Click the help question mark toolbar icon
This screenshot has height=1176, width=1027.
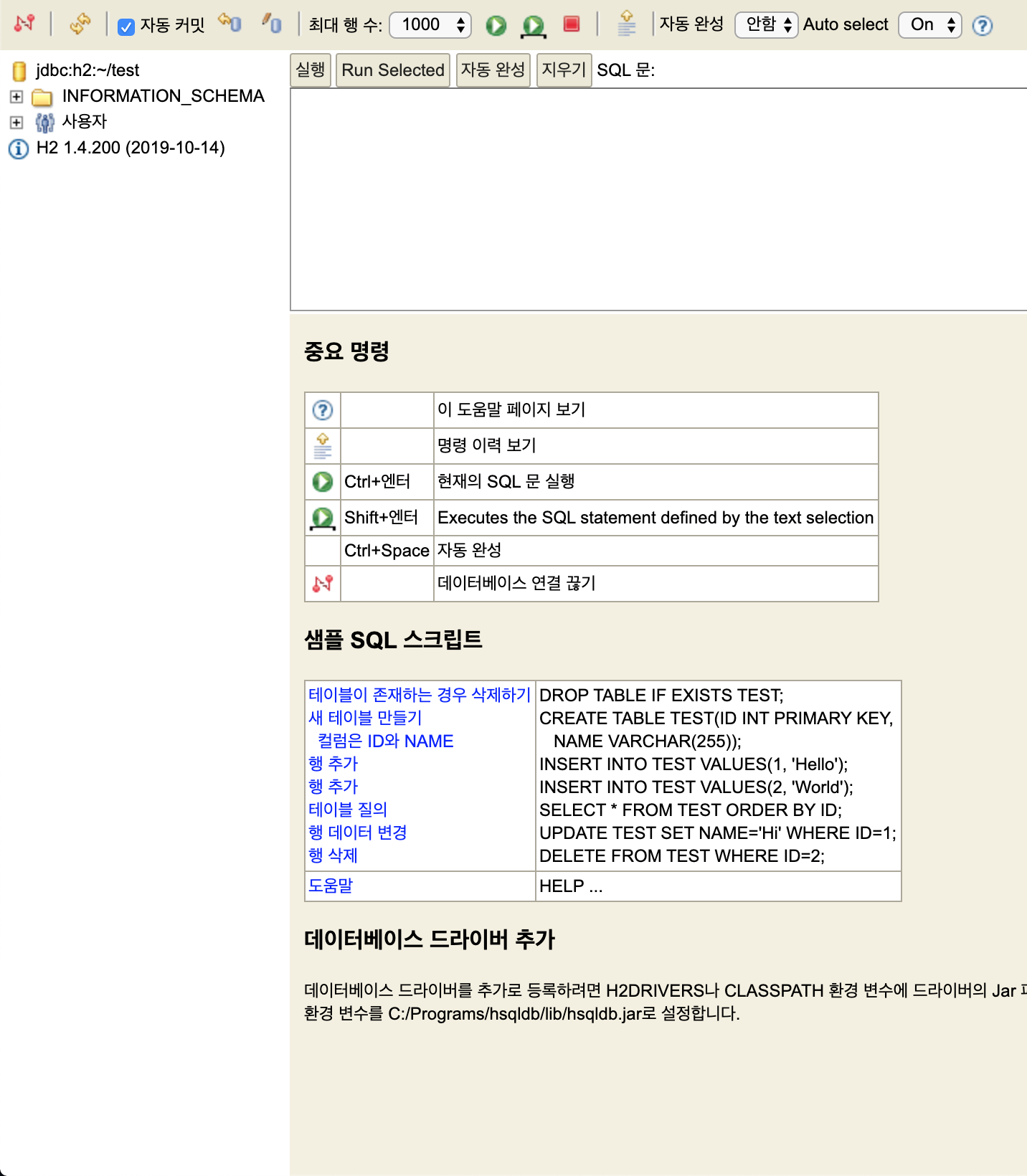(x=983, y=26)
